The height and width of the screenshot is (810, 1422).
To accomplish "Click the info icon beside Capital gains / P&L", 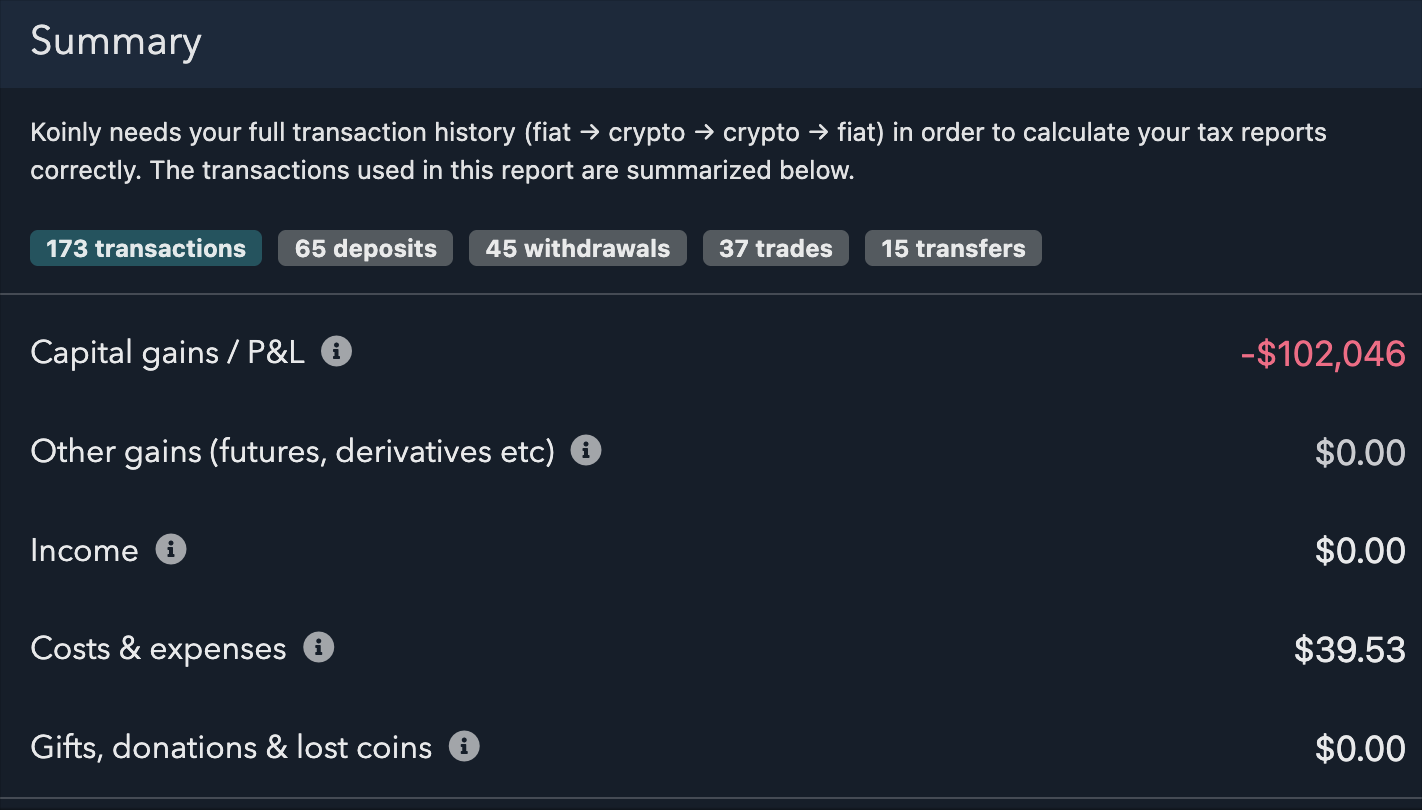I will coord(336,352).
